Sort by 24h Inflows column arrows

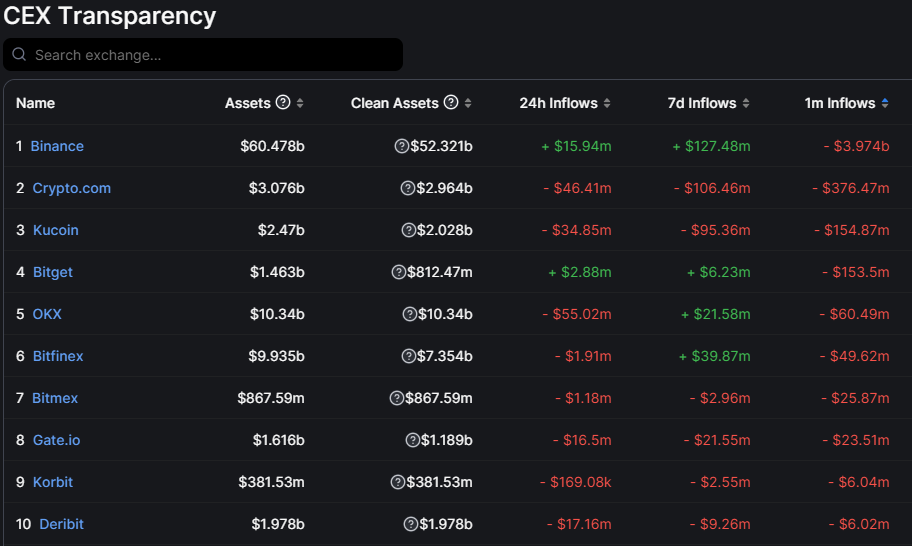point(607,103)
